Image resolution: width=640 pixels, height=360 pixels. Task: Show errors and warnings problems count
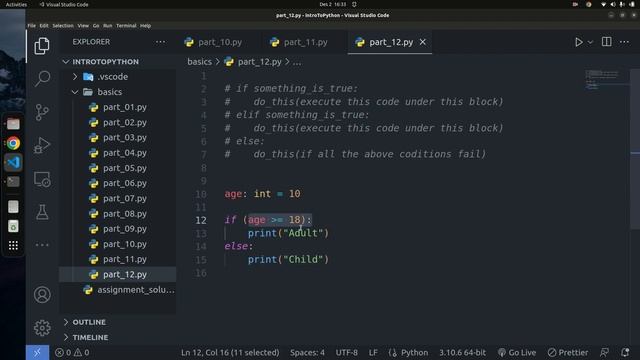pyautogui.click(x=72, y=352)
